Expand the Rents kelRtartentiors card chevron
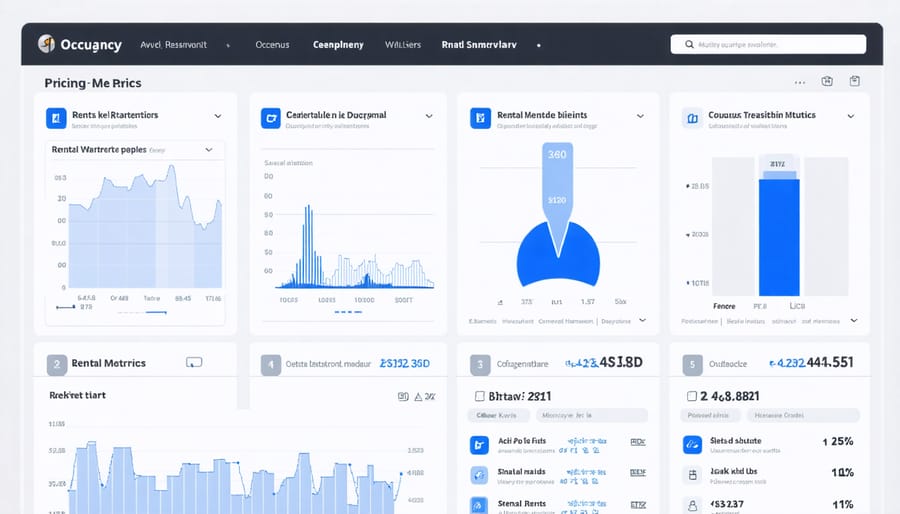 click(218, 117)
